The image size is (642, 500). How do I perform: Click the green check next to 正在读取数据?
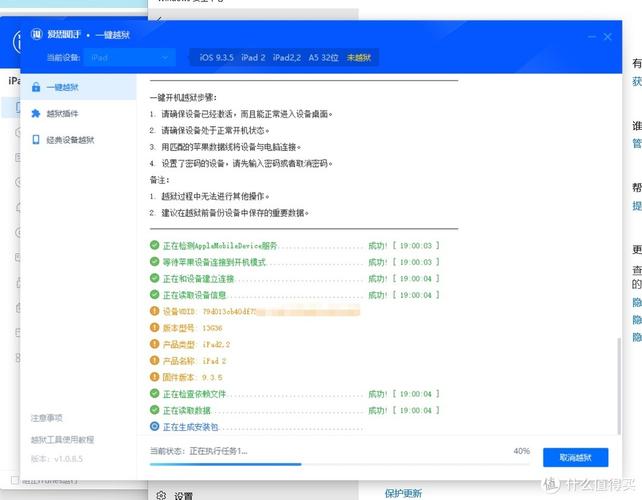(x=154, y=410)
